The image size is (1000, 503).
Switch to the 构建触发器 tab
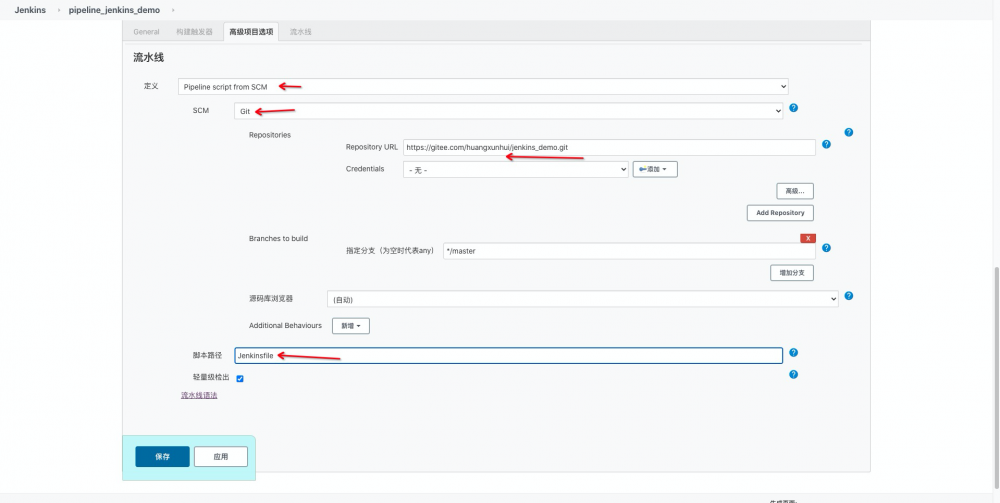pos(195,32)
